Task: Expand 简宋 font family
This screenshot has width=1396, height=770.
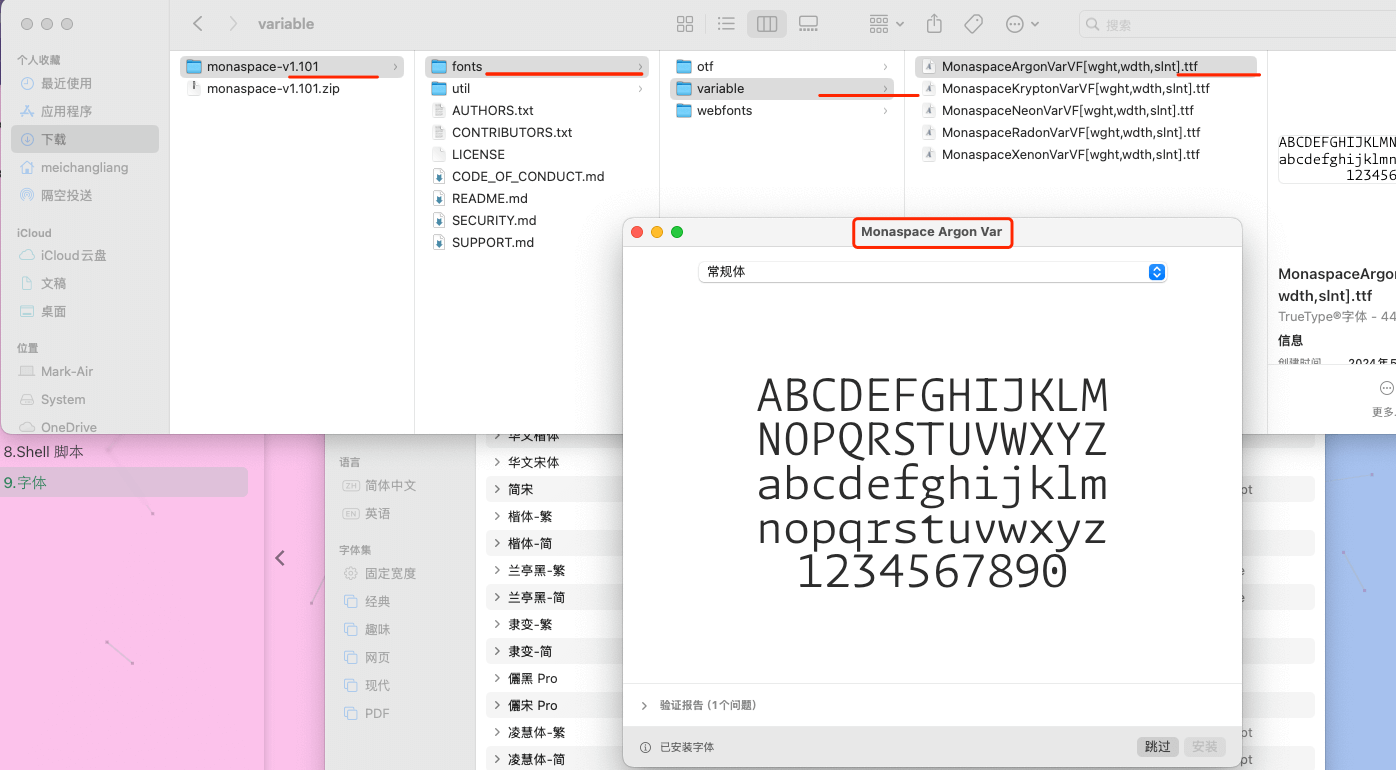Action: coord(497,489)
